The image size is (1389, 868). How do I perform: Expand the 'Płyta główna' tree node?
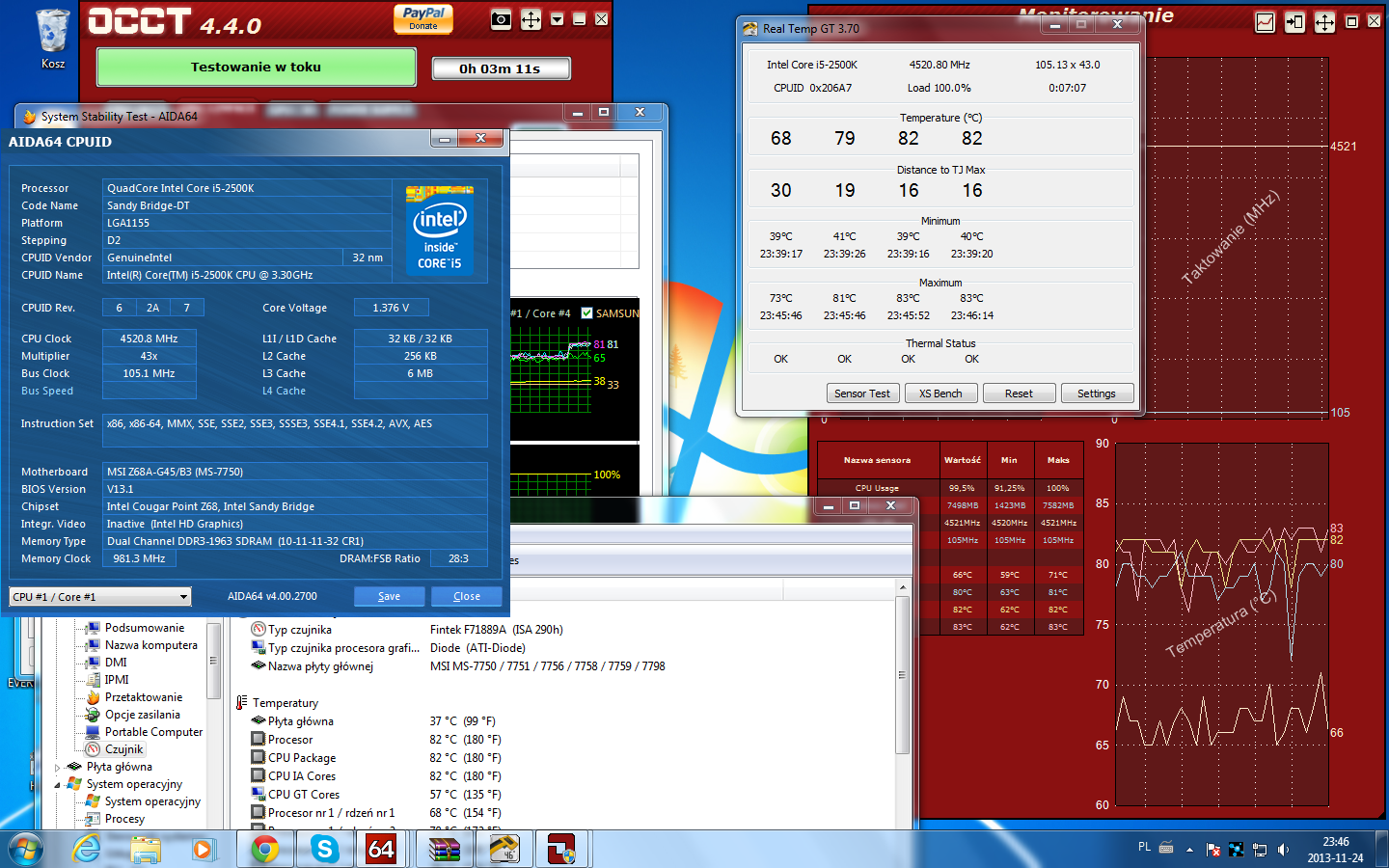coord(58,768)
